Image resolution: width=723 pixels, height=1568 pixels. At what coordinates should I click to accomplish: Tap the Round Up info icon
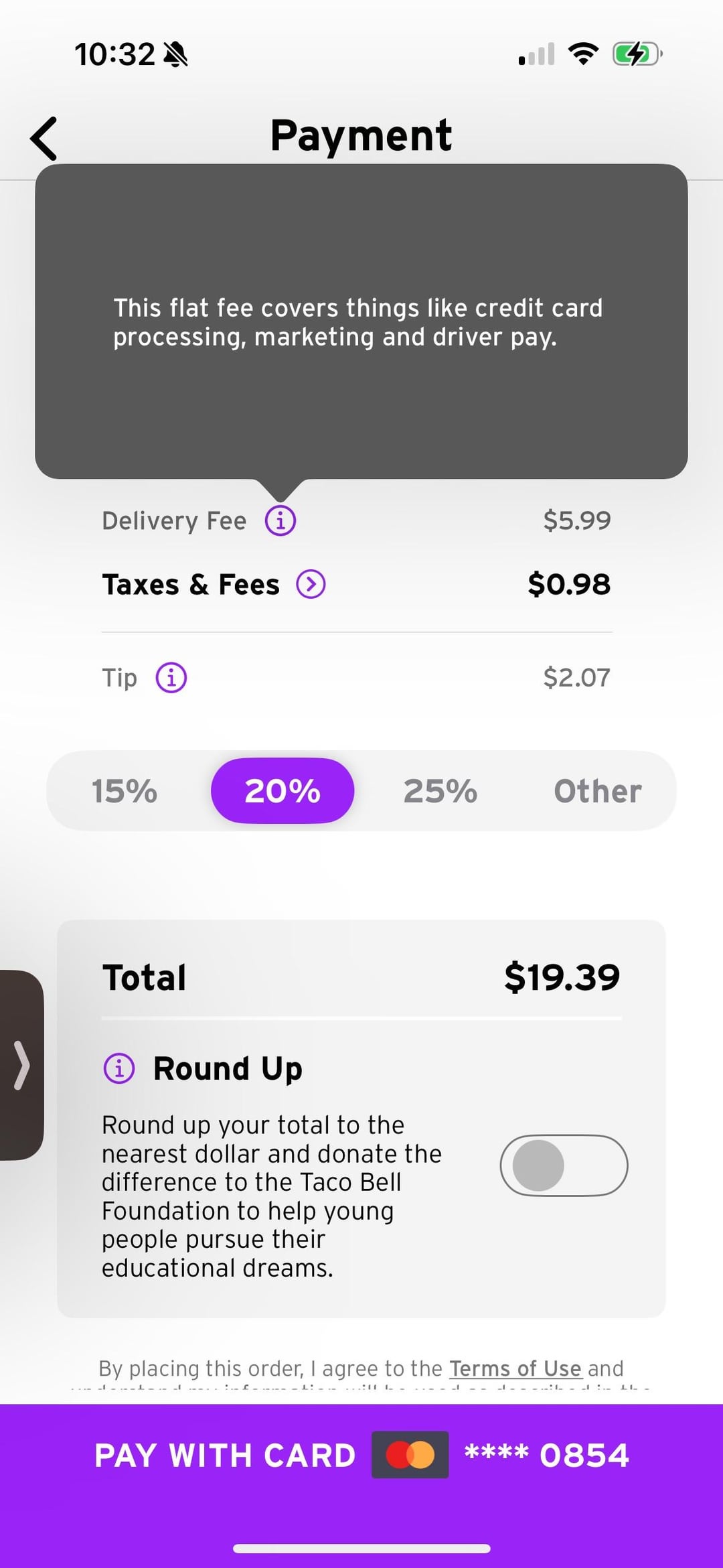click(119, 1068)
